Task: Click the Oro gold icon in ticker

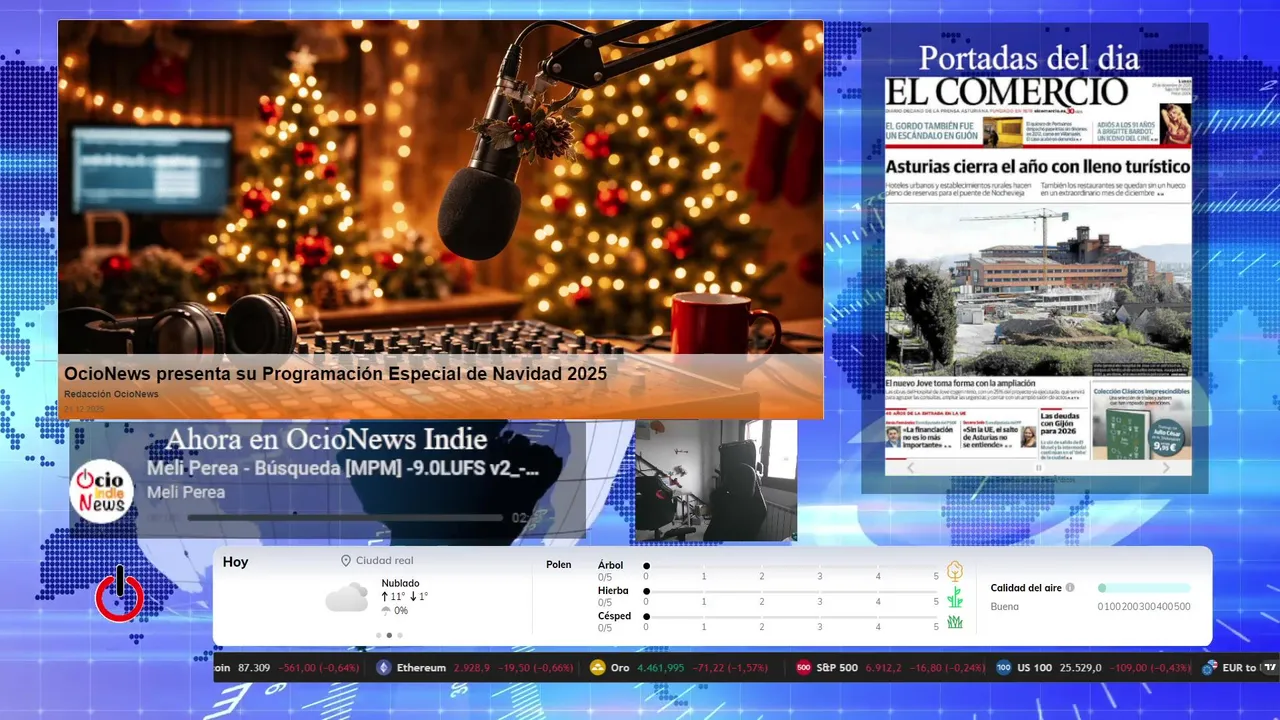Action: pyautogui.click(x=598, y=667)
